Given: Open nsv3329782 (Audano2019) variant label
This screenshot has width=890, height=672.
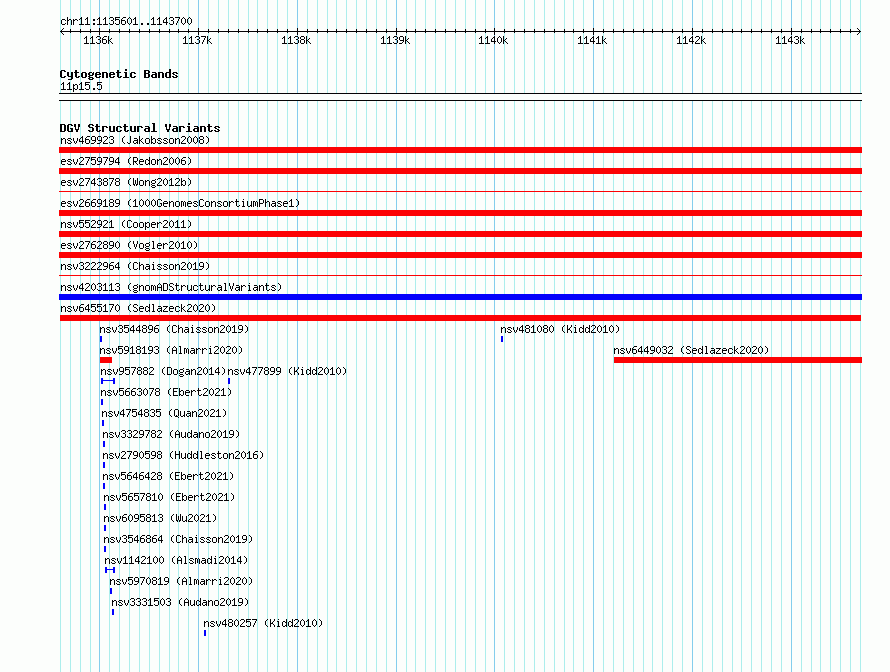Looking at the screenshot, I should [171, 434].
